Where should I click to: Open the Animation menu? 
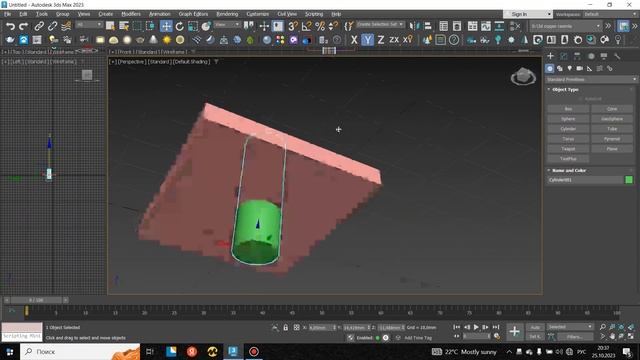pyautogui.click(x=159, y=14)
